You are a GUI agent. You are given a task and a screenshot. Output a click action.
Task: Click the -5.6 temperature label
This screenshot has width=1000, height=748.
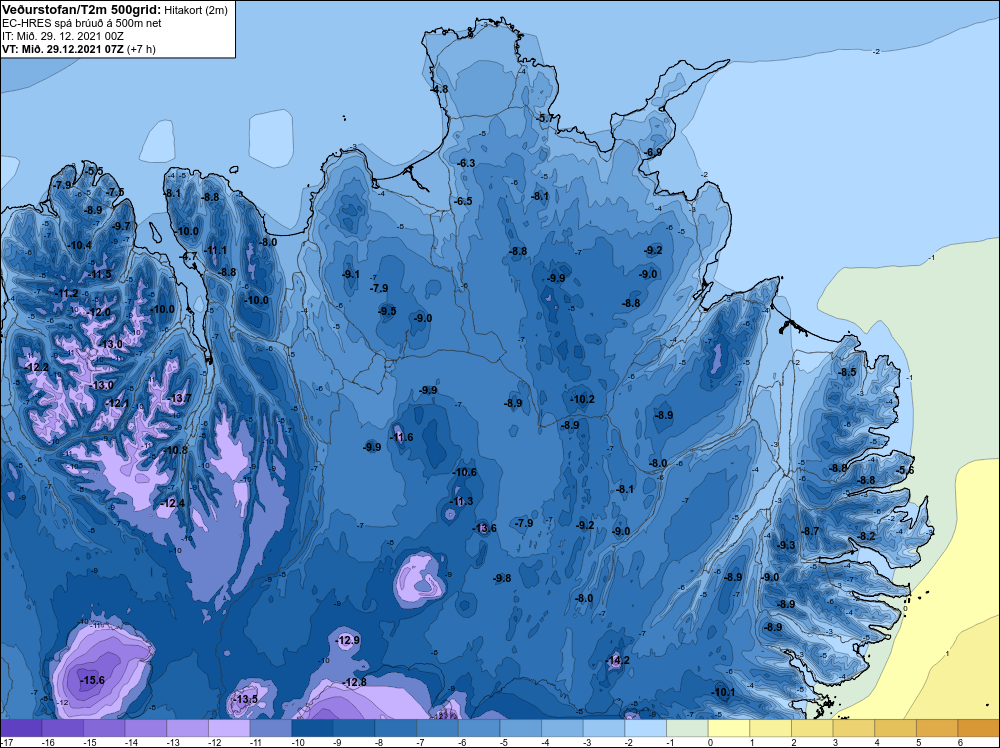pyautogui.click(x=904, y=471)
